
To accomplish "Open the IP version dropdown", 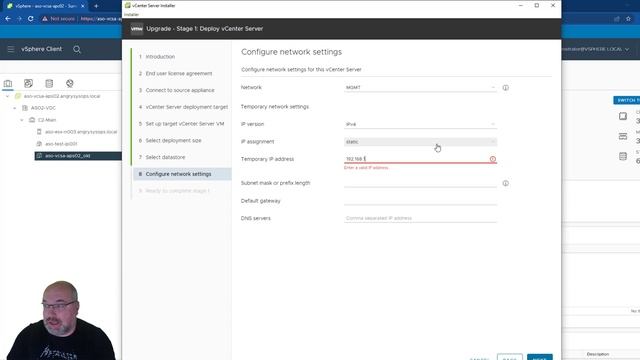I will point(420,124).
